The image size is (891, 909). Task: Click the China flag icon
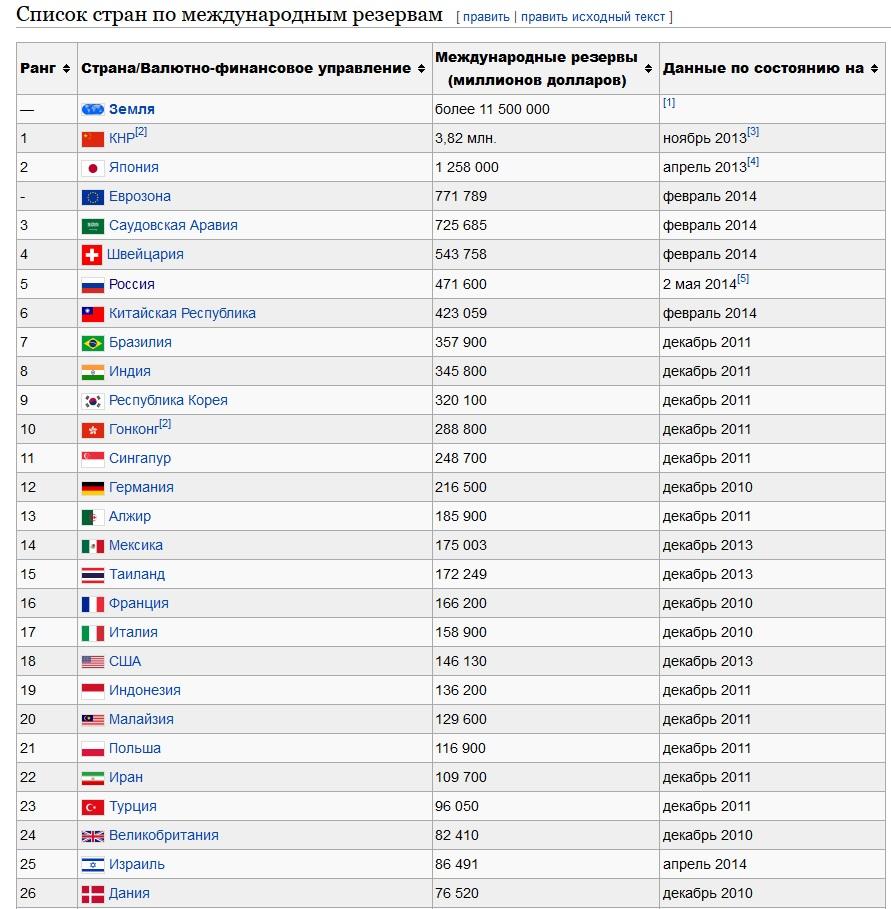click(92, 138)
